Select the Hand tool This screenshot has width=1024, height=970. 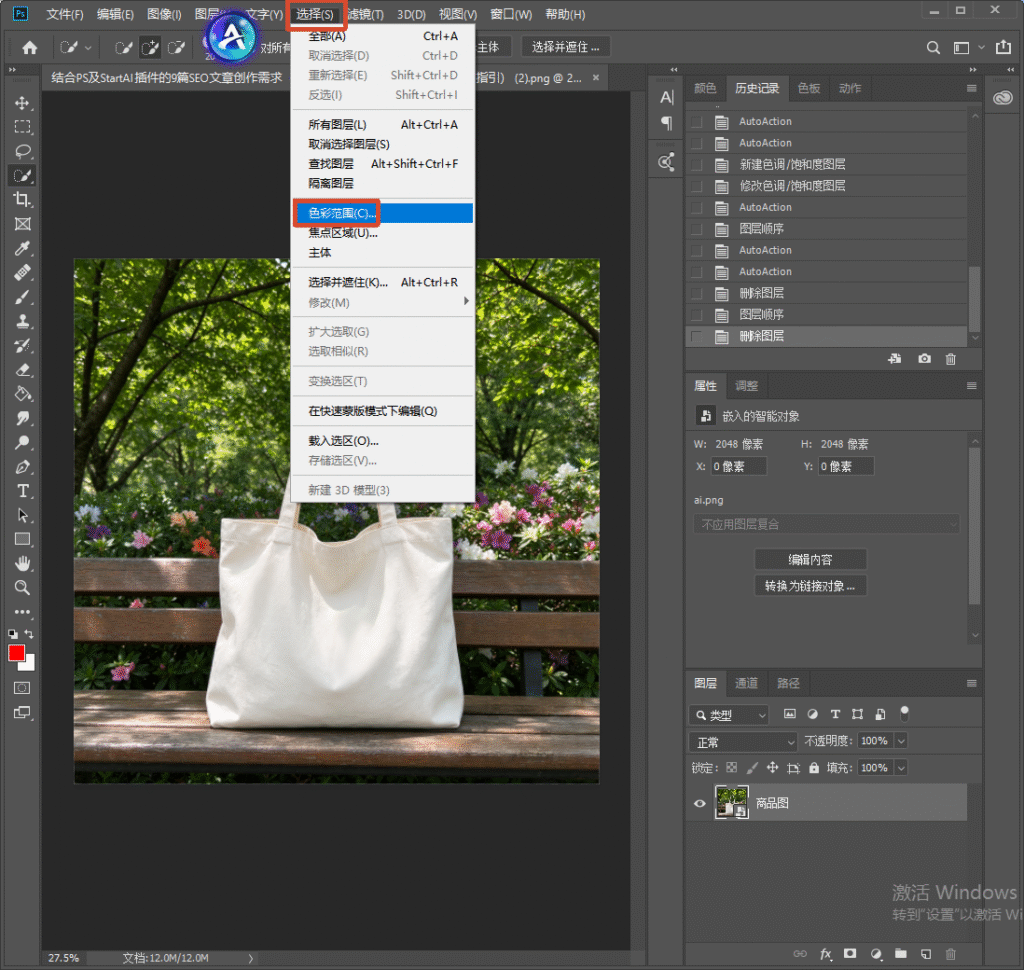pyautogui.click(x=22, y=563)
